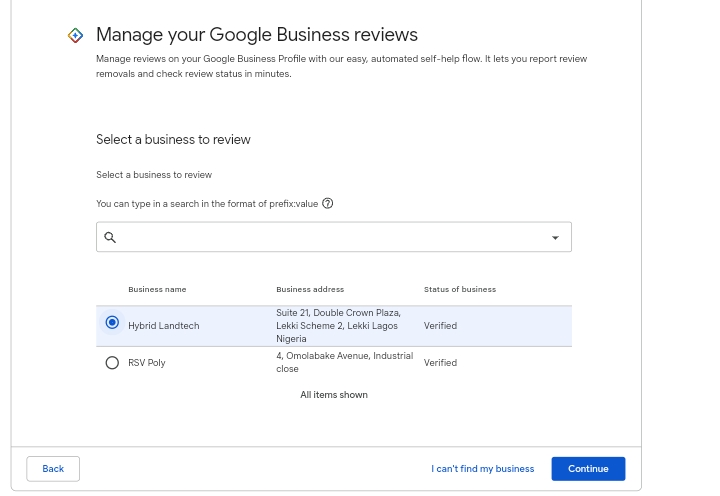Click the "RSV Poly" business name

(x=146, y=363)
